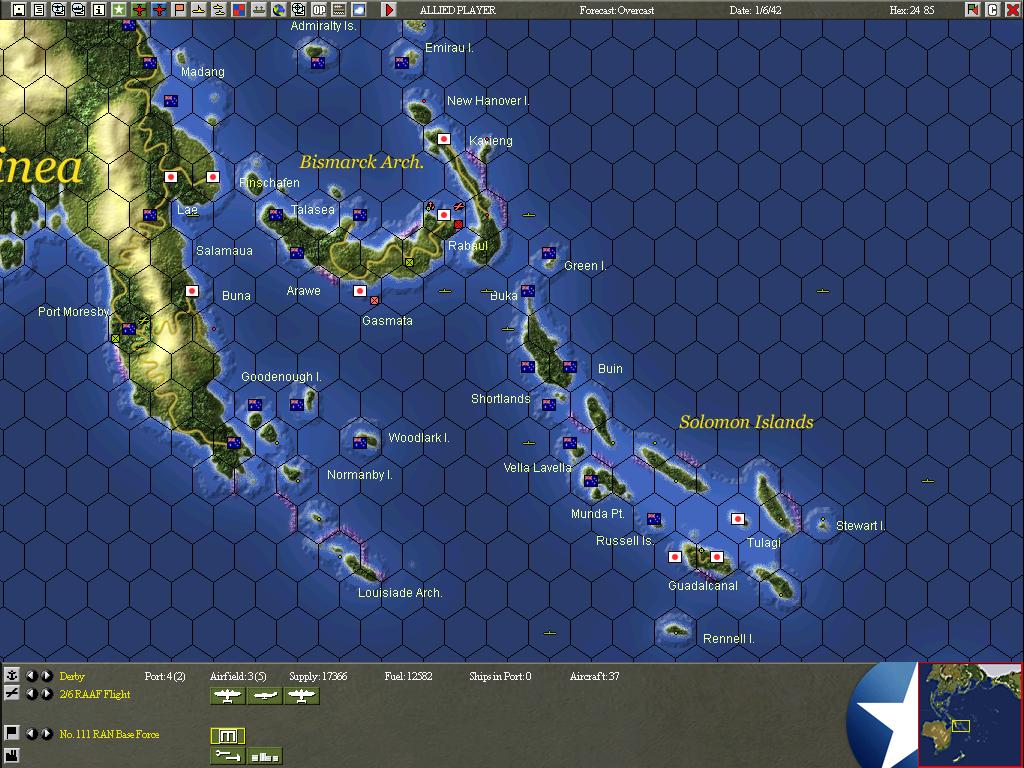The image size is (1024, 768).
Task: Click the Derby base name
Action: click(72, 676)
